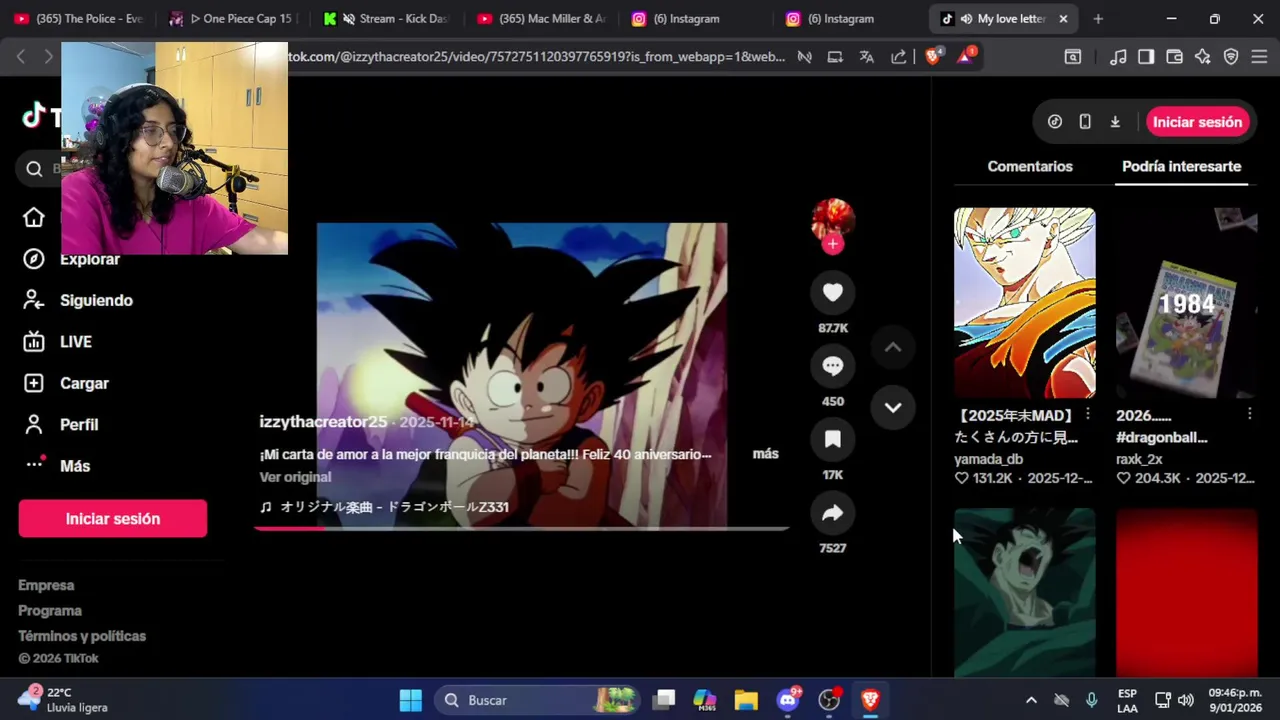1280x720 pixels.
Task: Go to TikTok home via house icon
Action: coord(34,217)
